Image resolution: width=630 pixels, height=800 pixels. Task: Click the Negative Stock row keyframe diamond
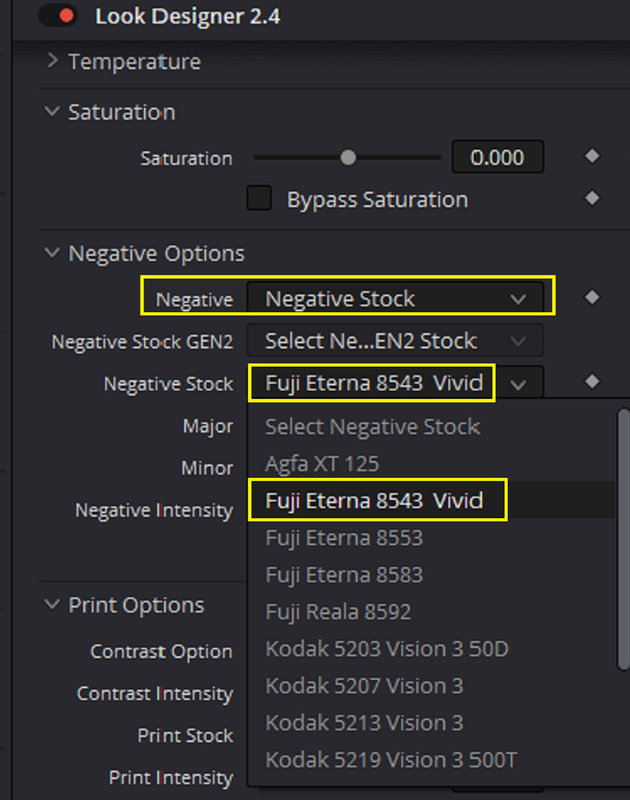click(592, 381)
